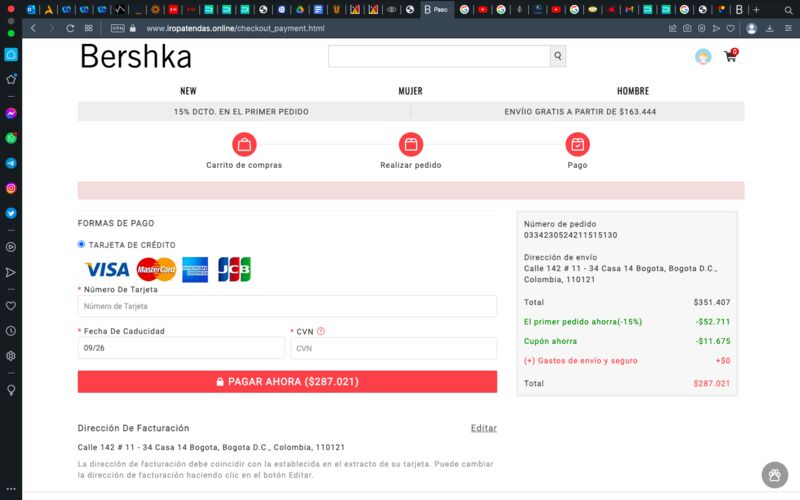Click the Bershka logo
Image resolution: width=800 pixels, height=500 pixels.
click(x=136, y=56)
